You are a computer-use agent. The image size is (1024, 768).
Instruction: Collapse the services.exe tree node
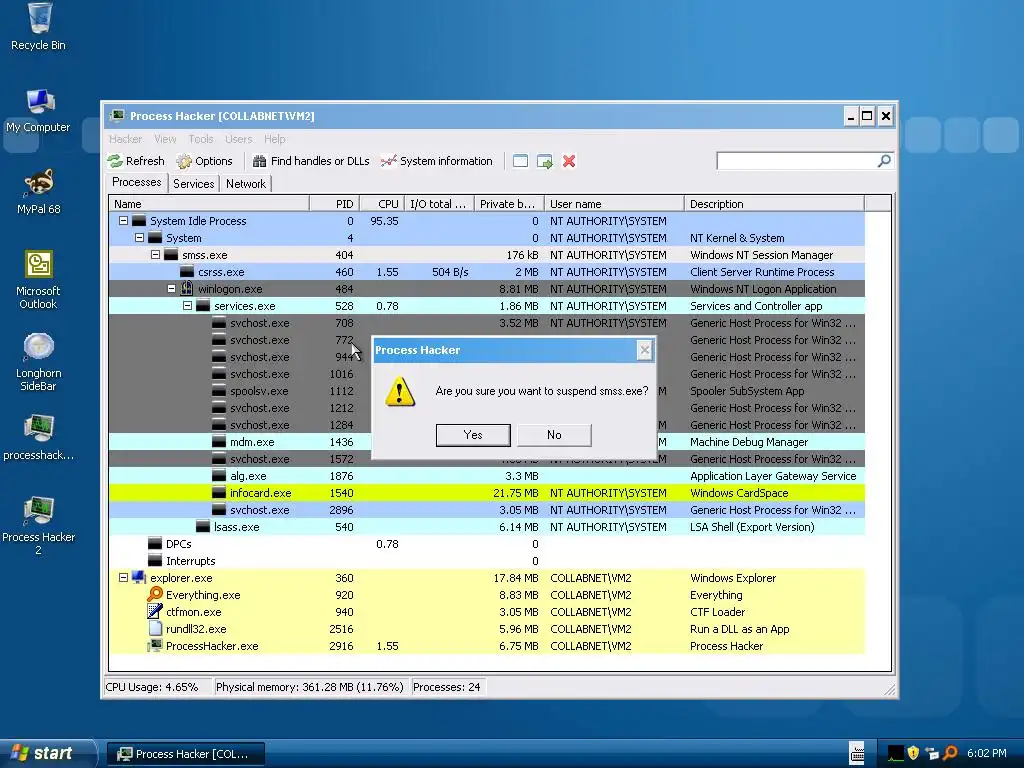point(187,306)
